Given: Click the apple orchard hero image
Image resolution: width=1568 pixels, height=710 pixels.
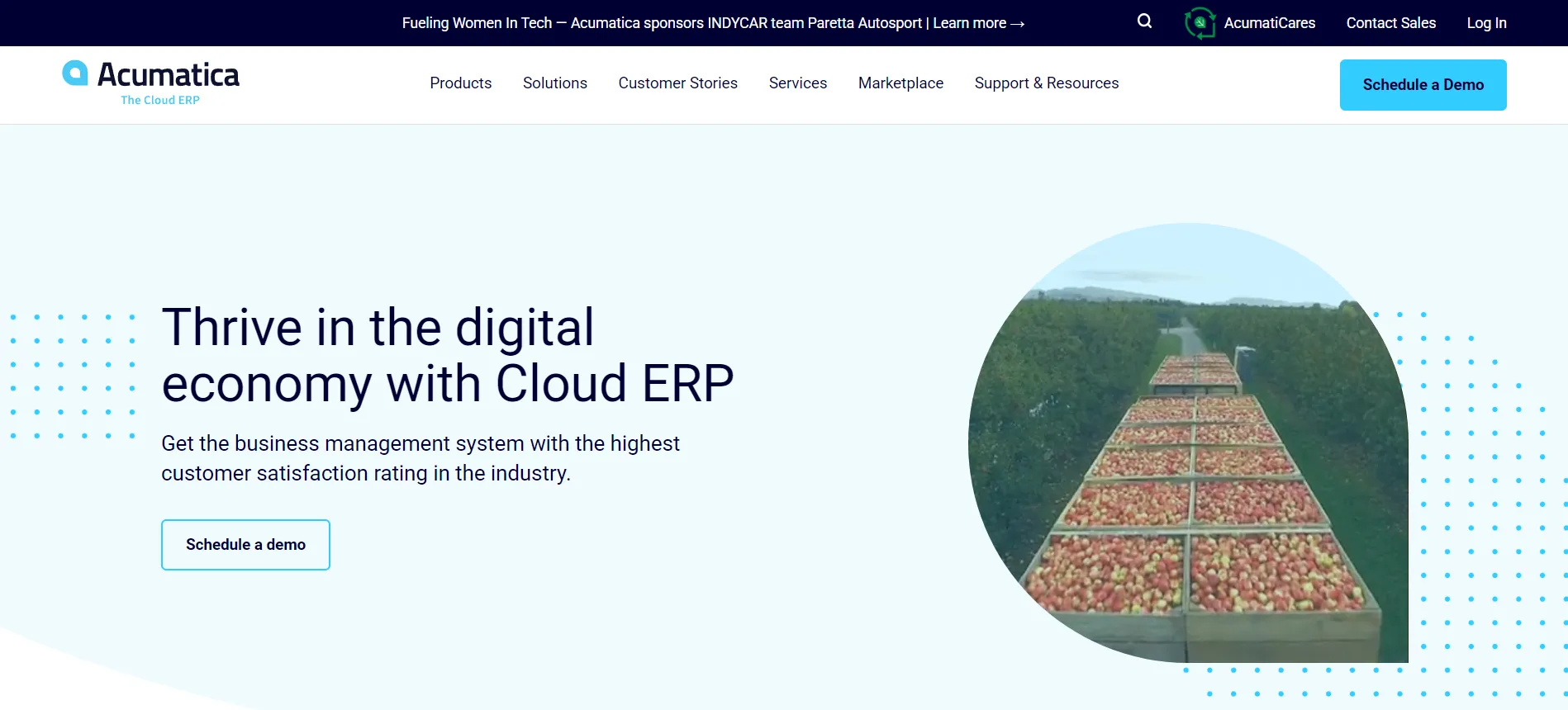Looking at the screenshot, I should point(1188,443).
